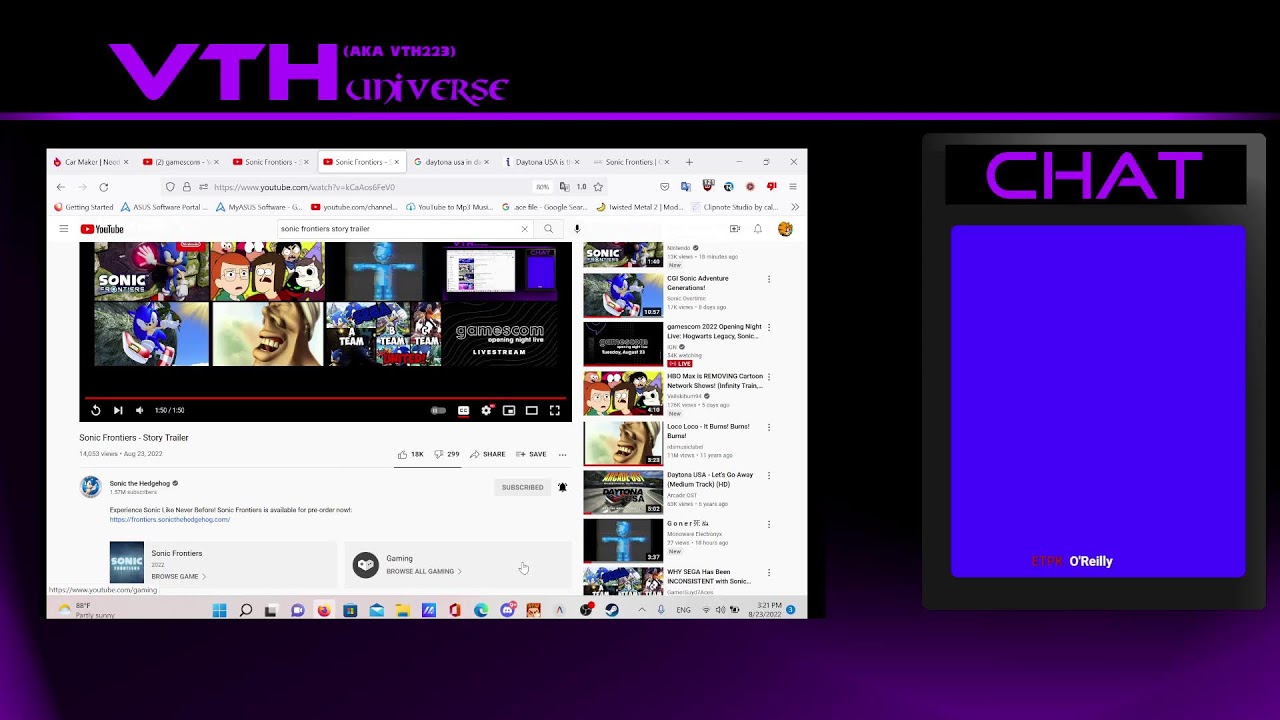
Task: Open Firefox from the taskbar
Action: coord(324,610)
